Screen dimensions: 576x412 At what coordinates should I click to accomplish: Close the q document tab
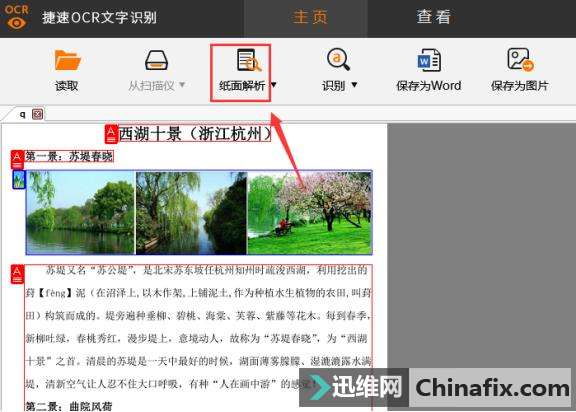pos(37,114)
